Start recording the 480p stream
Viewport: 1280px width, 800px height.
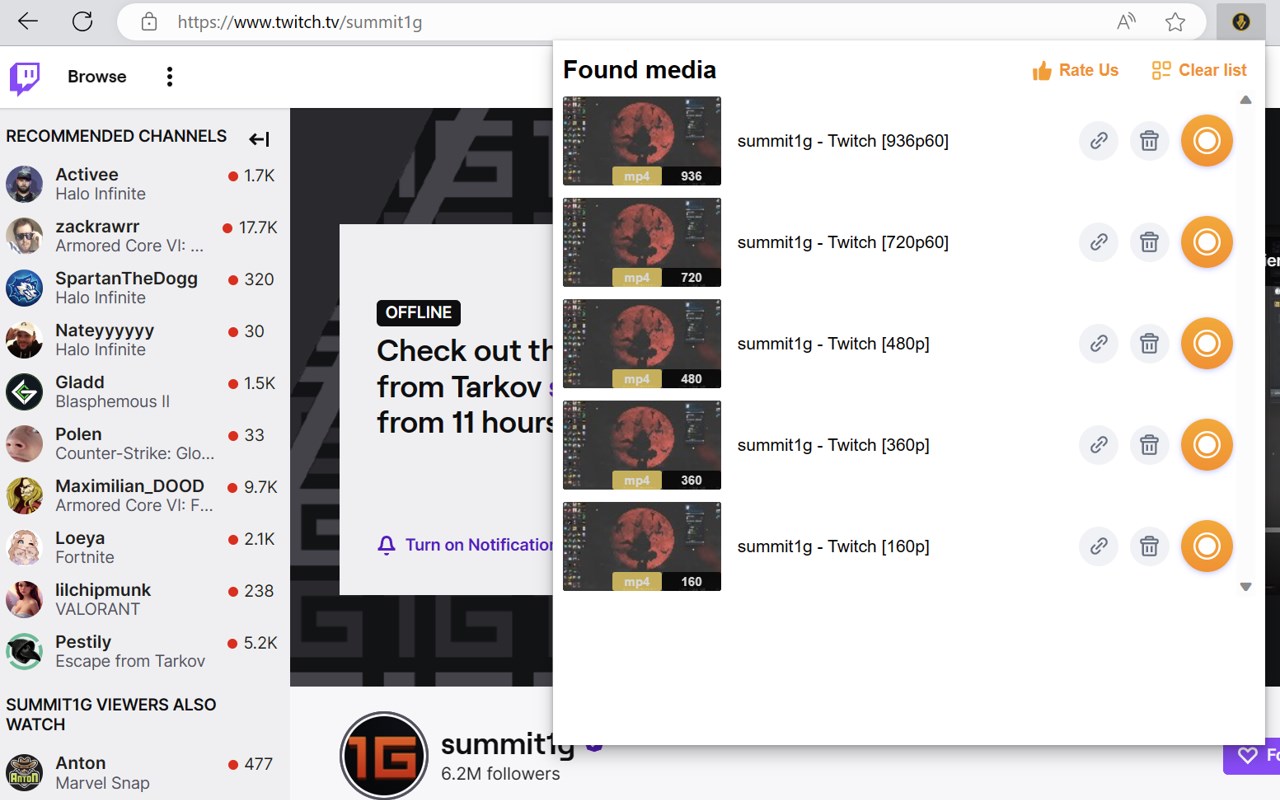coord(1206,343)
